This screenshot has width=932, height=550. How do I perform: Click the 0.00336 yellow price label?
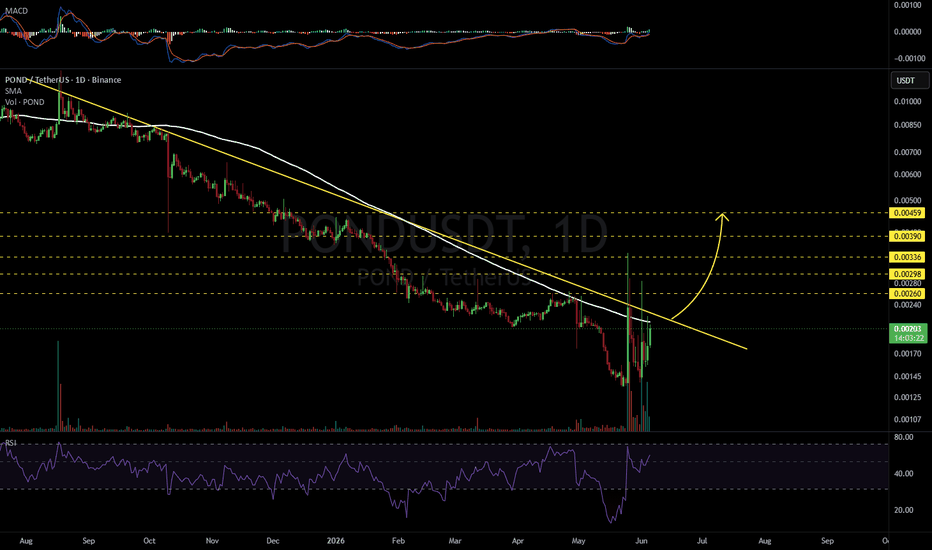pos(907,257)
